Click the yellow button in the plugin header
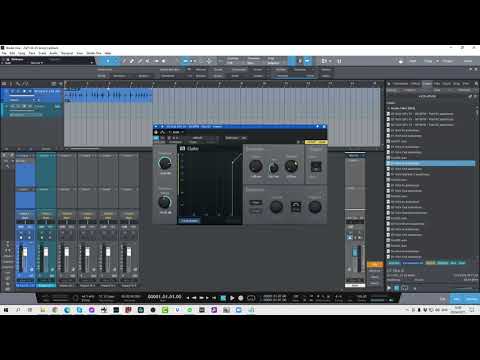This screenshot has height=360, width=480. point(316,142)
